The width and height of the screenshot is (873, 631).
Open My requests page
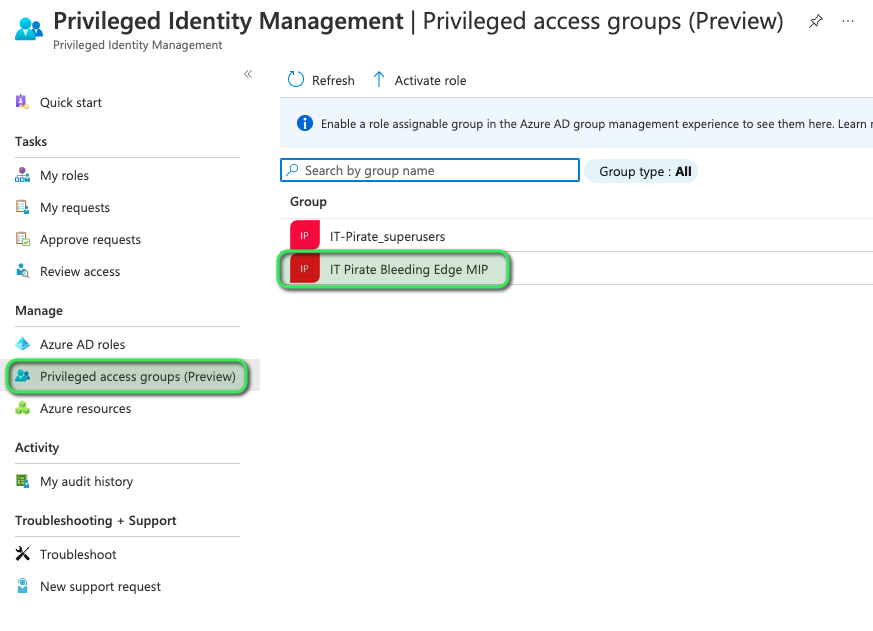[x=75, y=208]
